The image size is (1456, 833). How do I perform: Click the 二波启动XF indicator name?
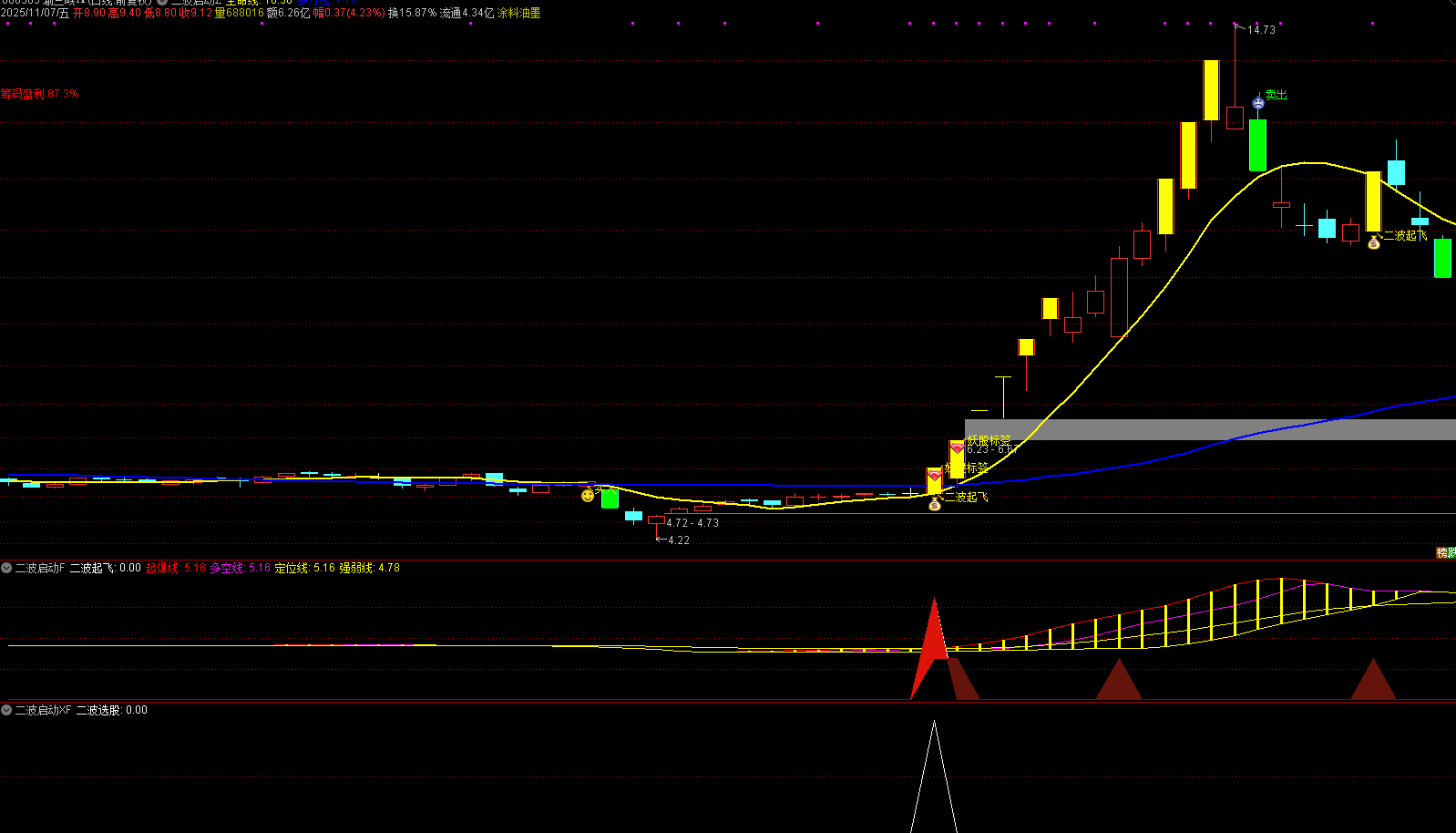coord(43,710)
